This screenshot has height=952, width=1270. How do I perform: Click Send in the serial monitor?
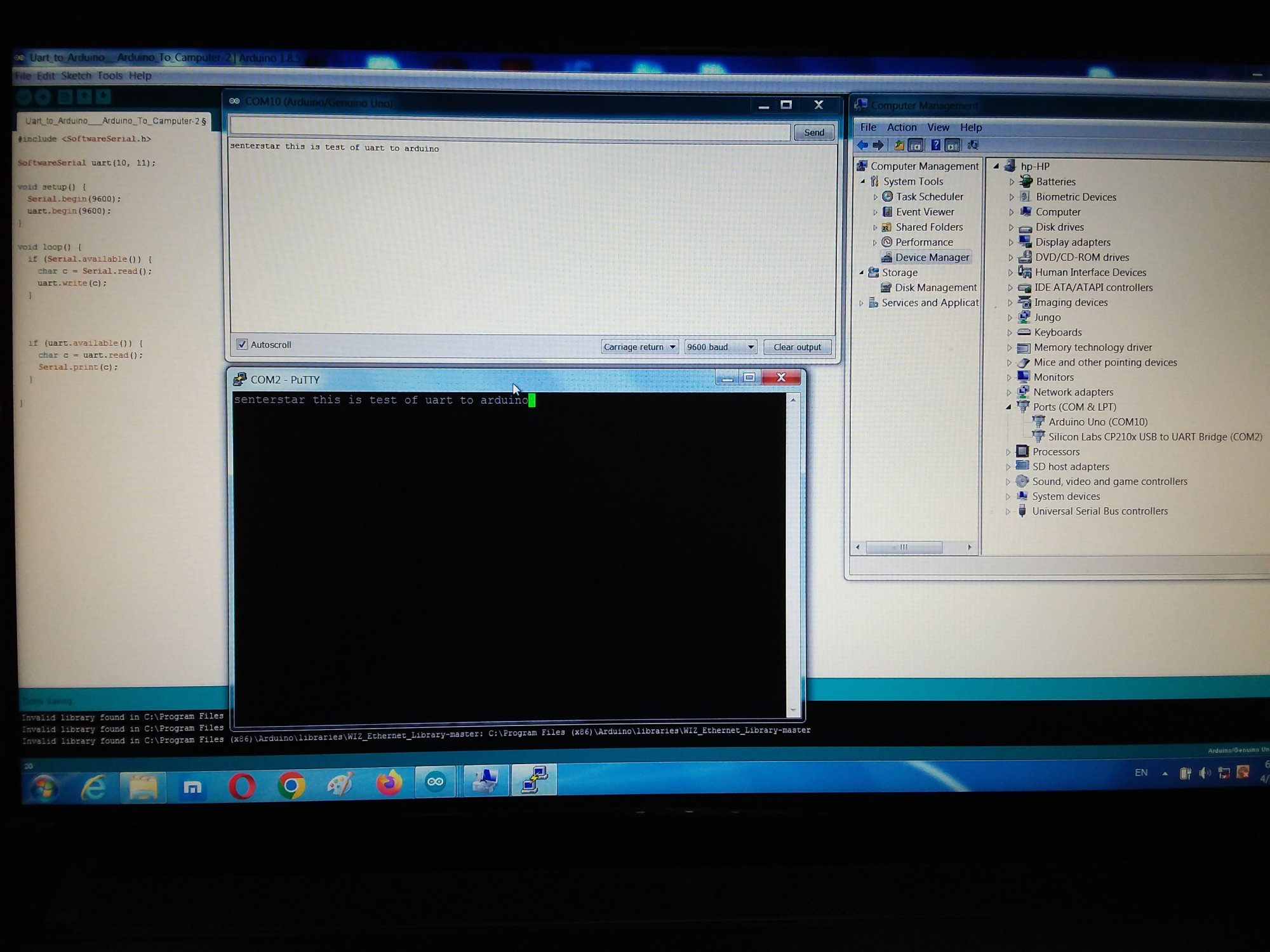(814, 132)
